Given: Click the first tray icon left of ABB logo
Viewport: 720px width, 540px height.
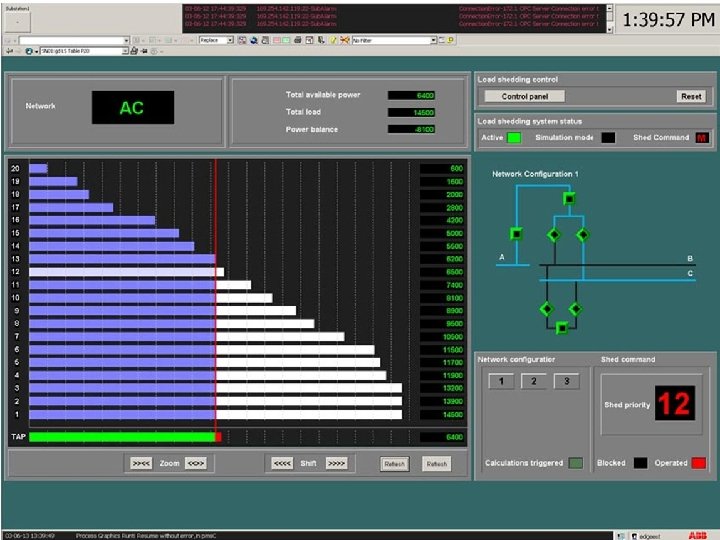Looking at the screenshot, I should point(620,536).
